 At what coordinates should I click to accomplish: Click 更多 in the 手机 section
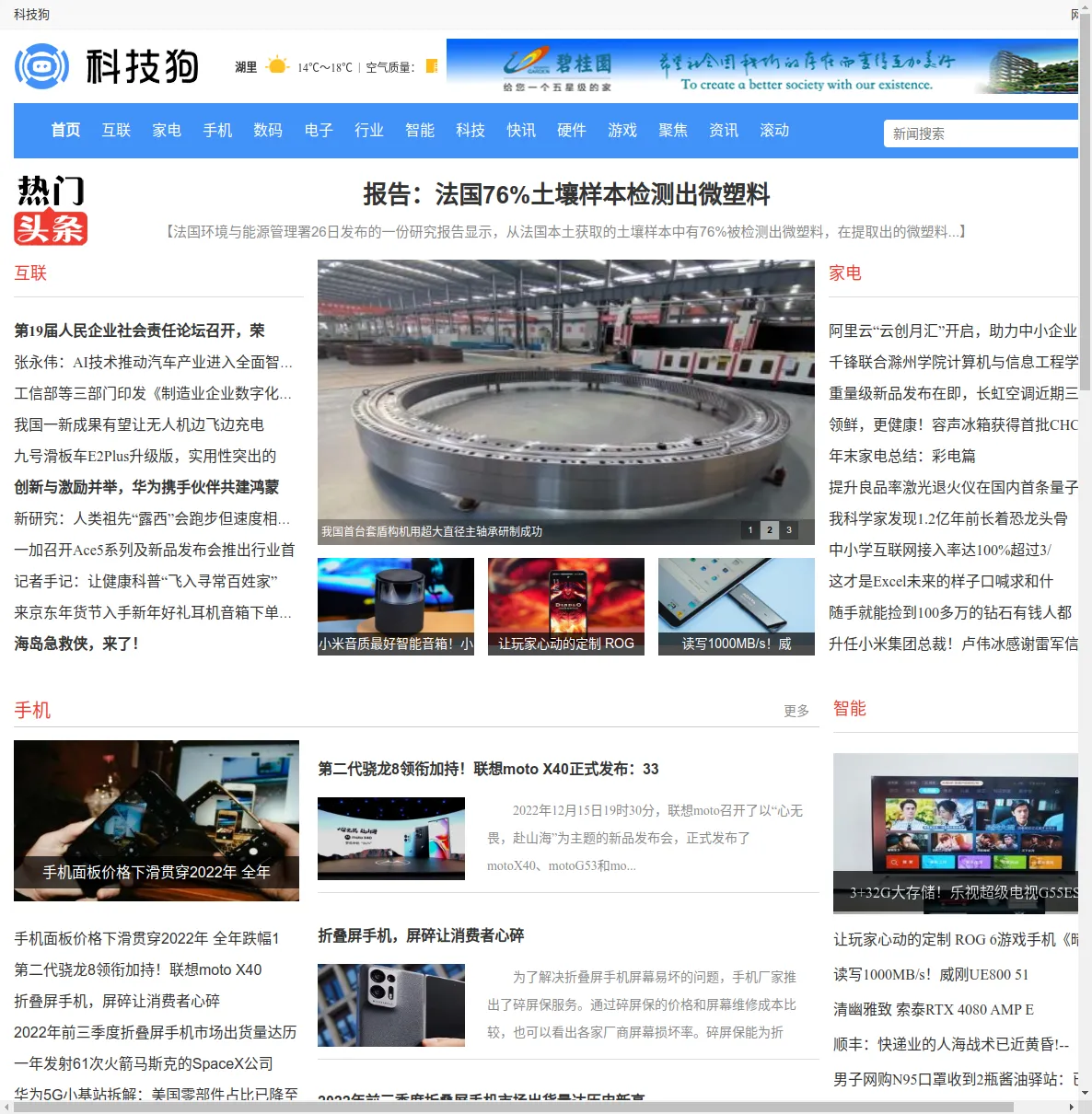(796, 711)
